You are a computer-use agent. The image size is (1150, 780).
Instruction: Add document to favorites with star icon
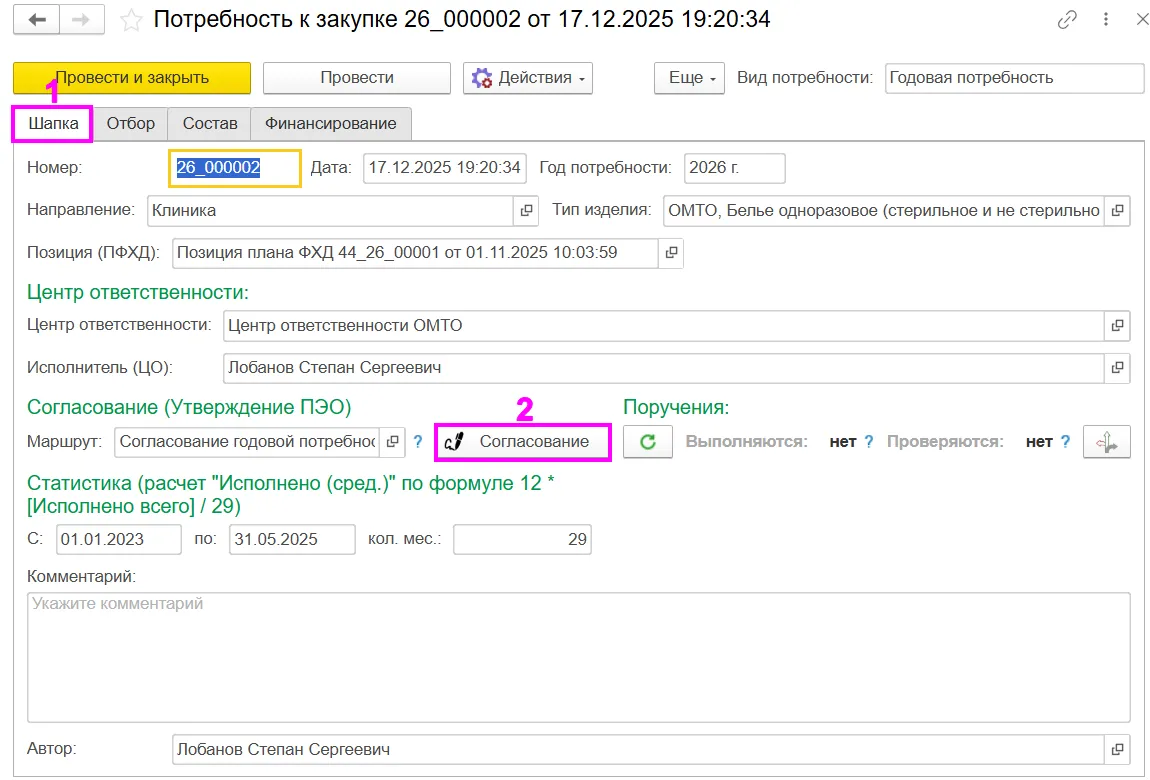131,21
